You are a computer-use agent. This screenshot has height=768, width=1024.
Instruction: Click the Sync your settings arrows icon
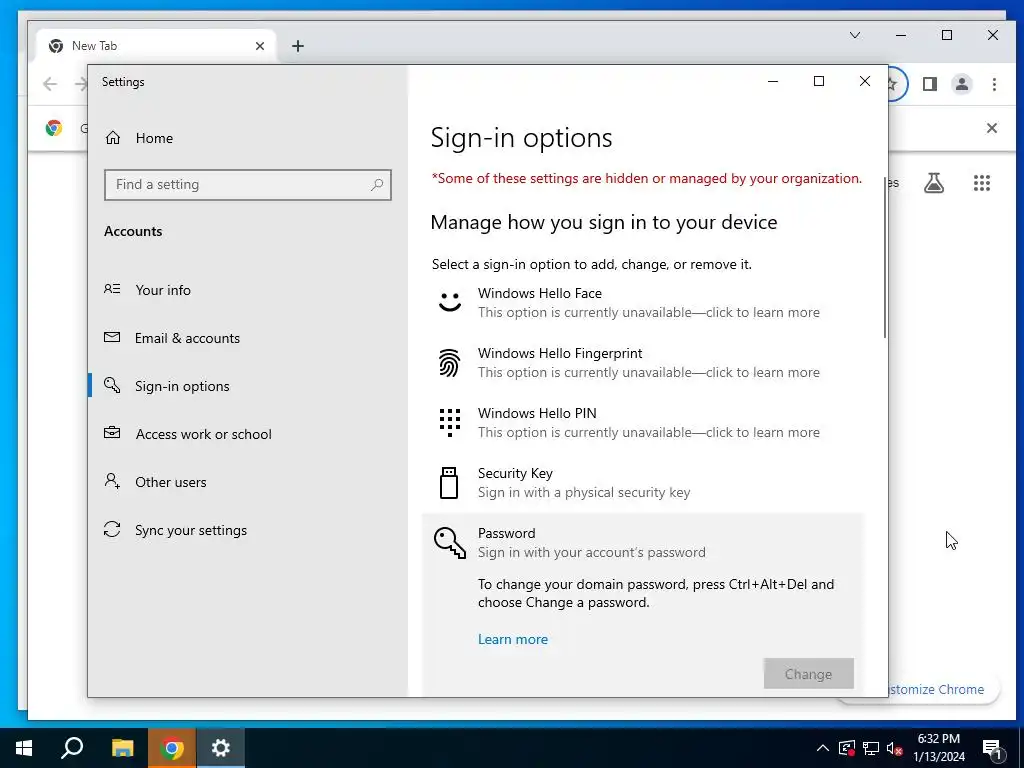(x=112, y=529)
